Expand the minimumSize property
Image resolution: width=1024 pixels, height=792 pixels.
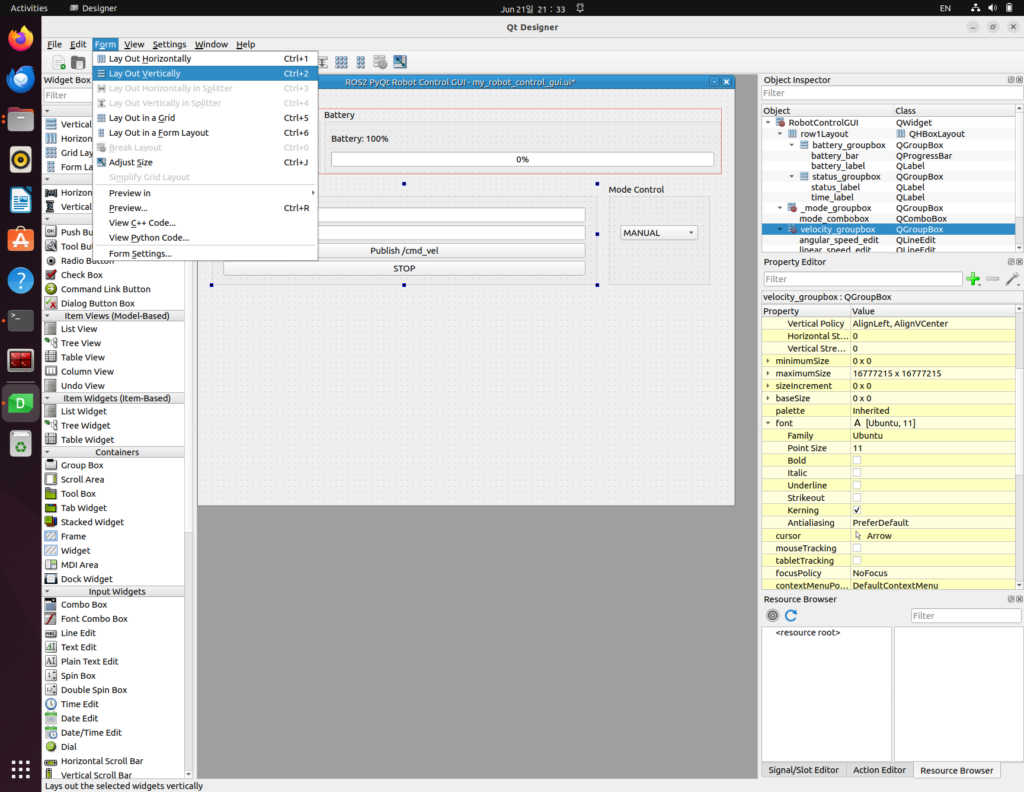[768, 360]
